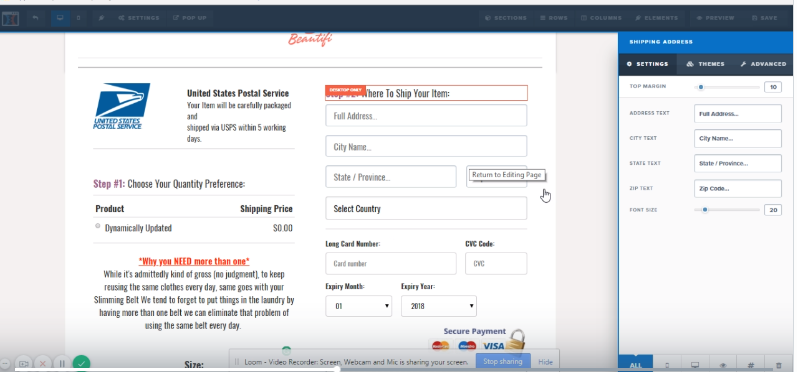Image resolution: width=797 pixels, height=372 pixels.
Task: Select mobile-only phone icon in panel footer
Action: point(667,365)
